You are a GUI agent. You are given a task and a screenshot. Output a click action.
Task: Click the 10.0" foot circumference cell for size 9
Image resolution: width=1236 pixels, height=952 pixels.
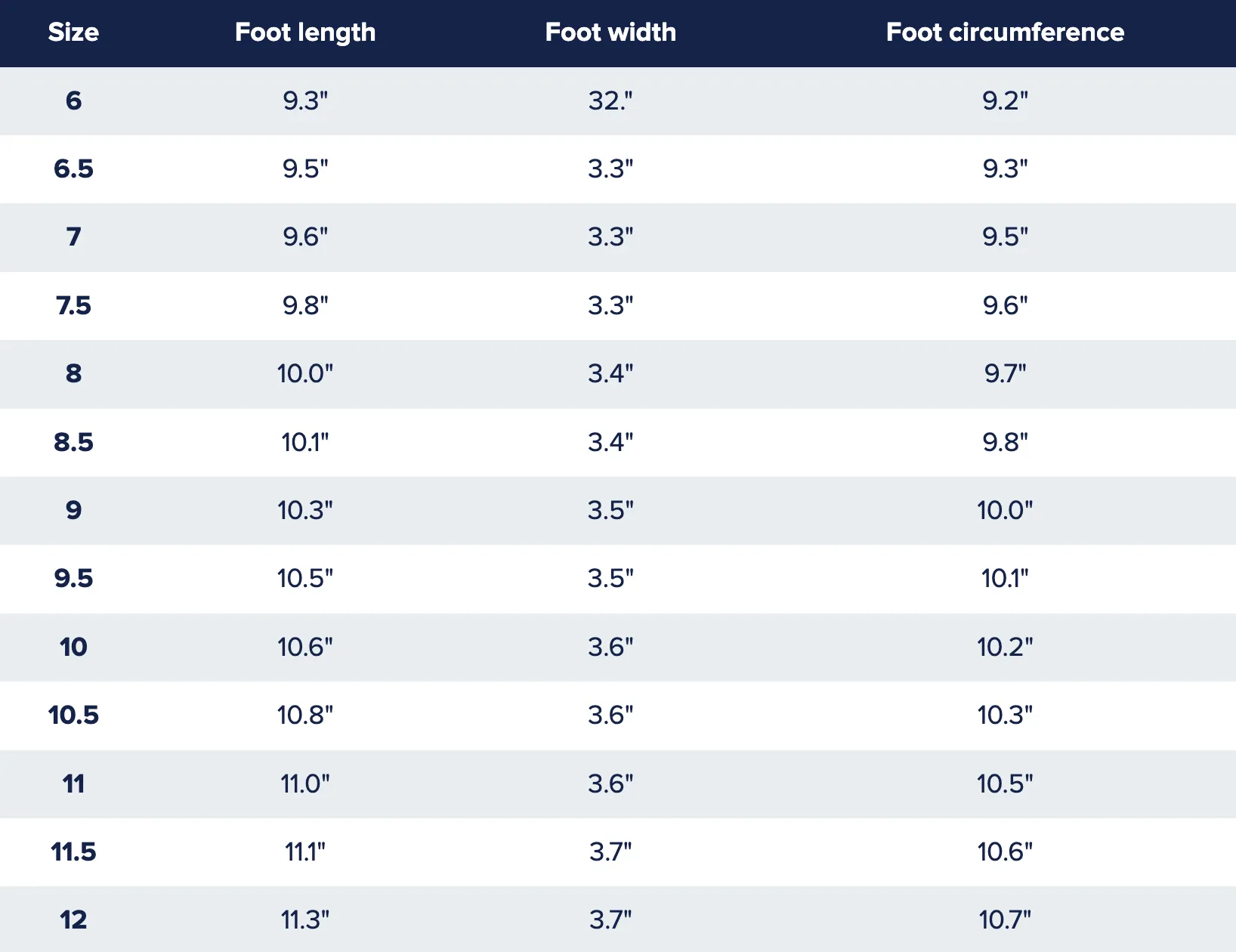click(1005, 510)
